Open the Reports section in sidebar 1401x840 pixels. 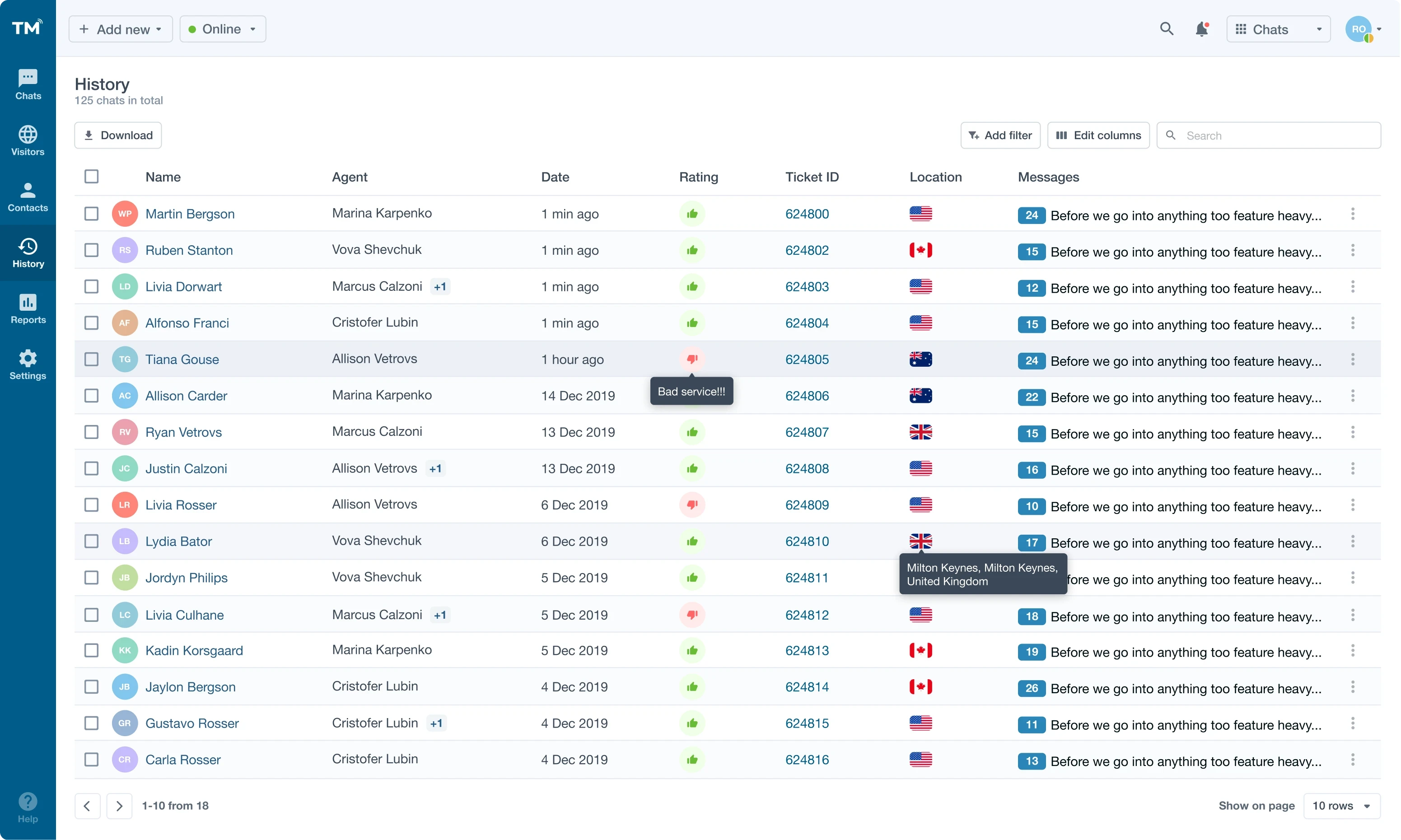tap(28, 309)
